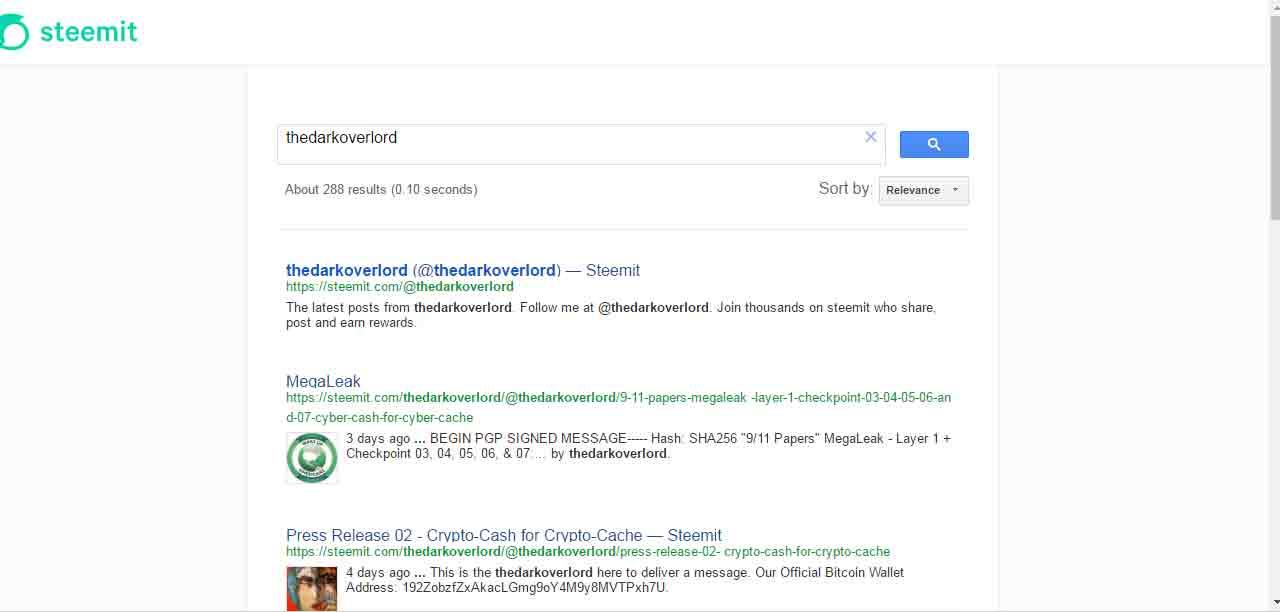The image size is (1280, 612).
Task: Click the Steemit logo icon
Action: pyautogui.click(x=13, y=32)
